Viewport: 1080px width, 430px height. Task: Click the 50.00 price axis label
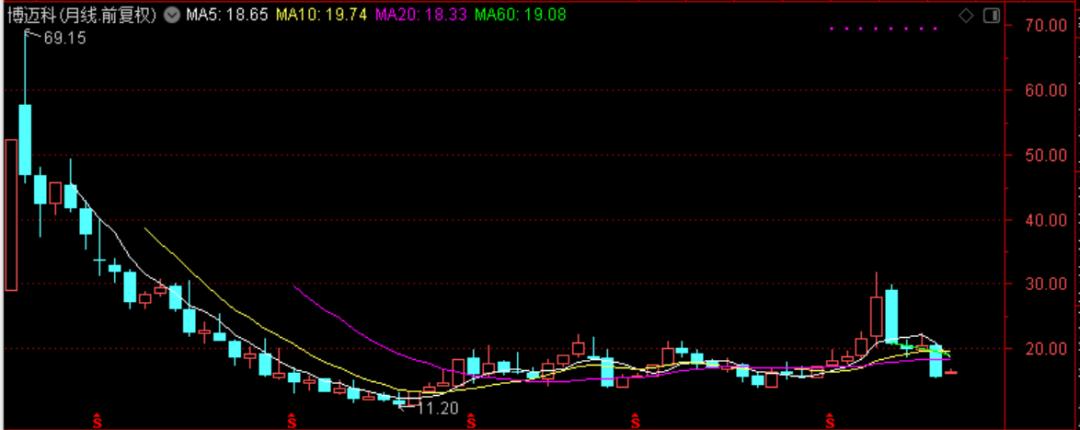coord(1045,155)
